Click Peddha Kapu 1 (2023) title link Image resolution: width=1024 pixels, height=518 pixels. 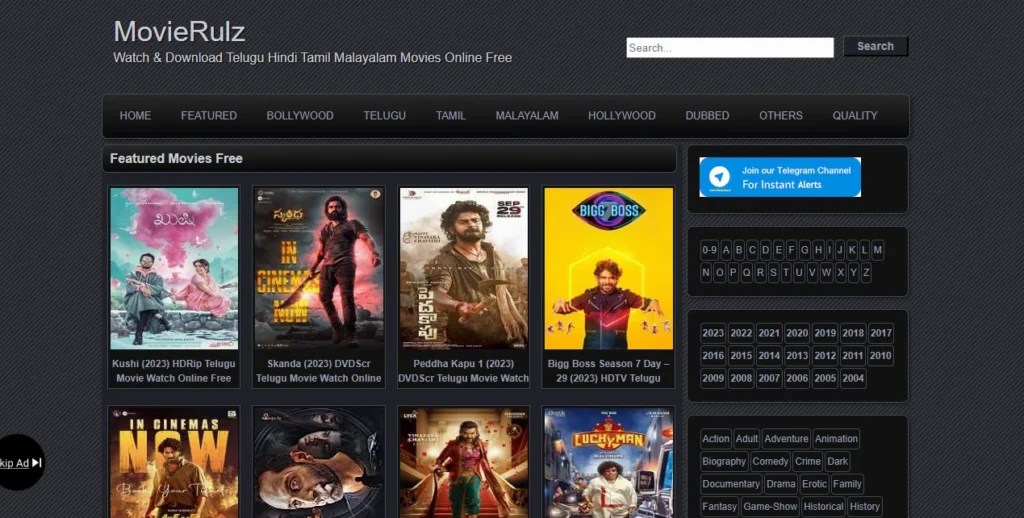[463, 370]
